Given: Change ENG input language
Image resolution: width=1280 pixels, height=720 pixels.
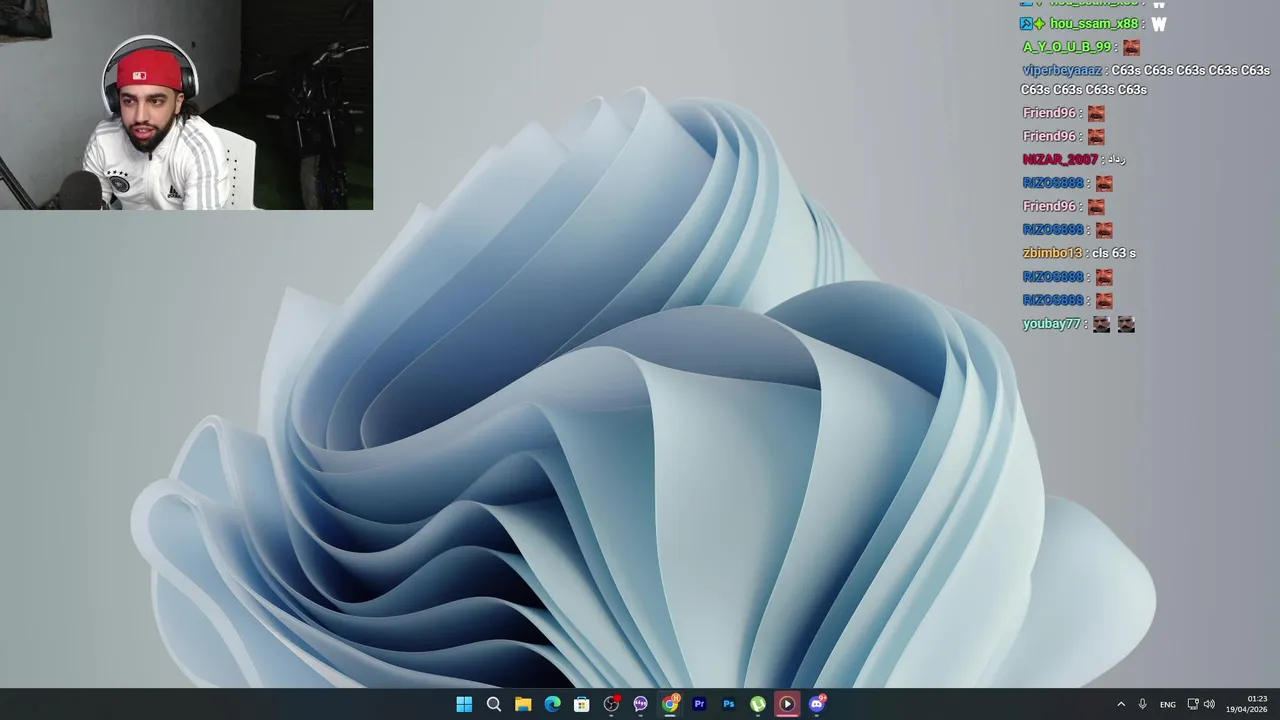Looking at the screenshot, I should [x=1167, y=705].
